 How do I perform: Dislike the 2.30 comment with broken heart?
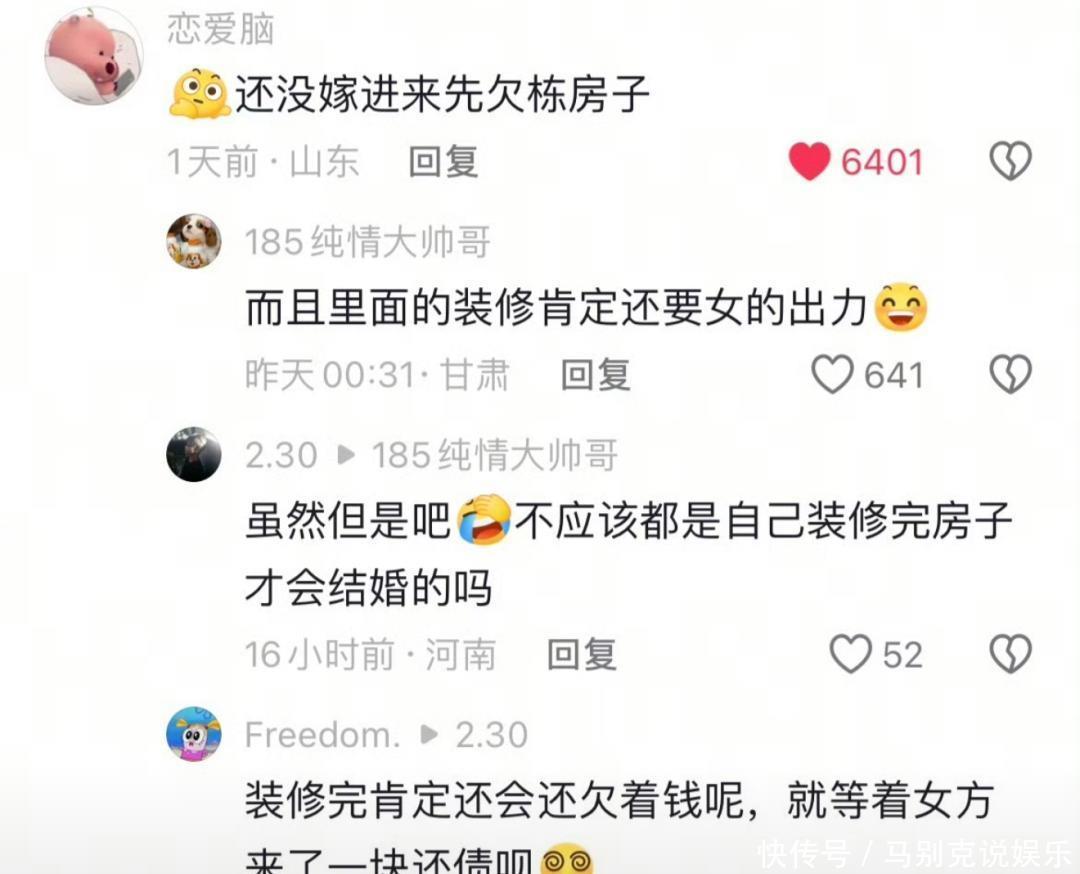(1010, 654)
